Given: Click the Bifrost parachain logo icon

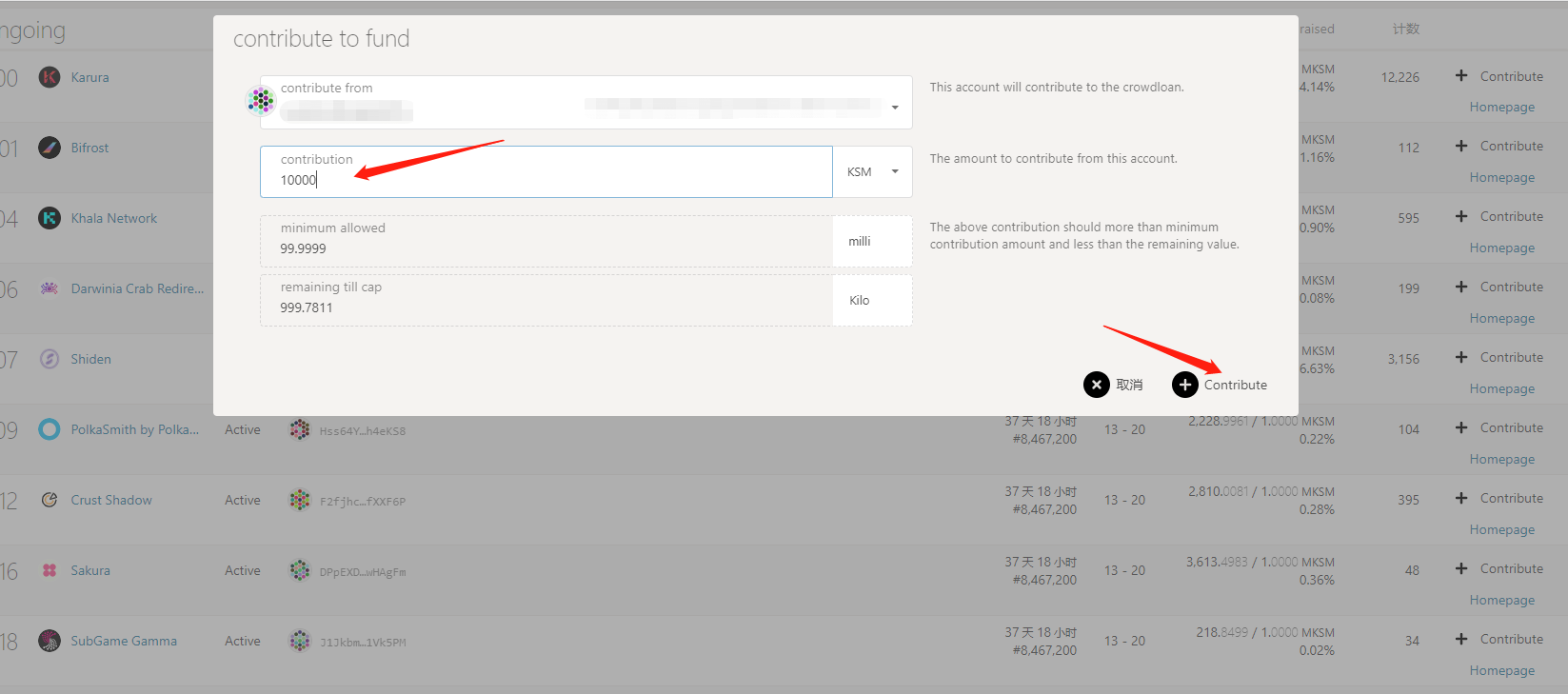Looking at the screenshot, I should click(x=50, y=148).
